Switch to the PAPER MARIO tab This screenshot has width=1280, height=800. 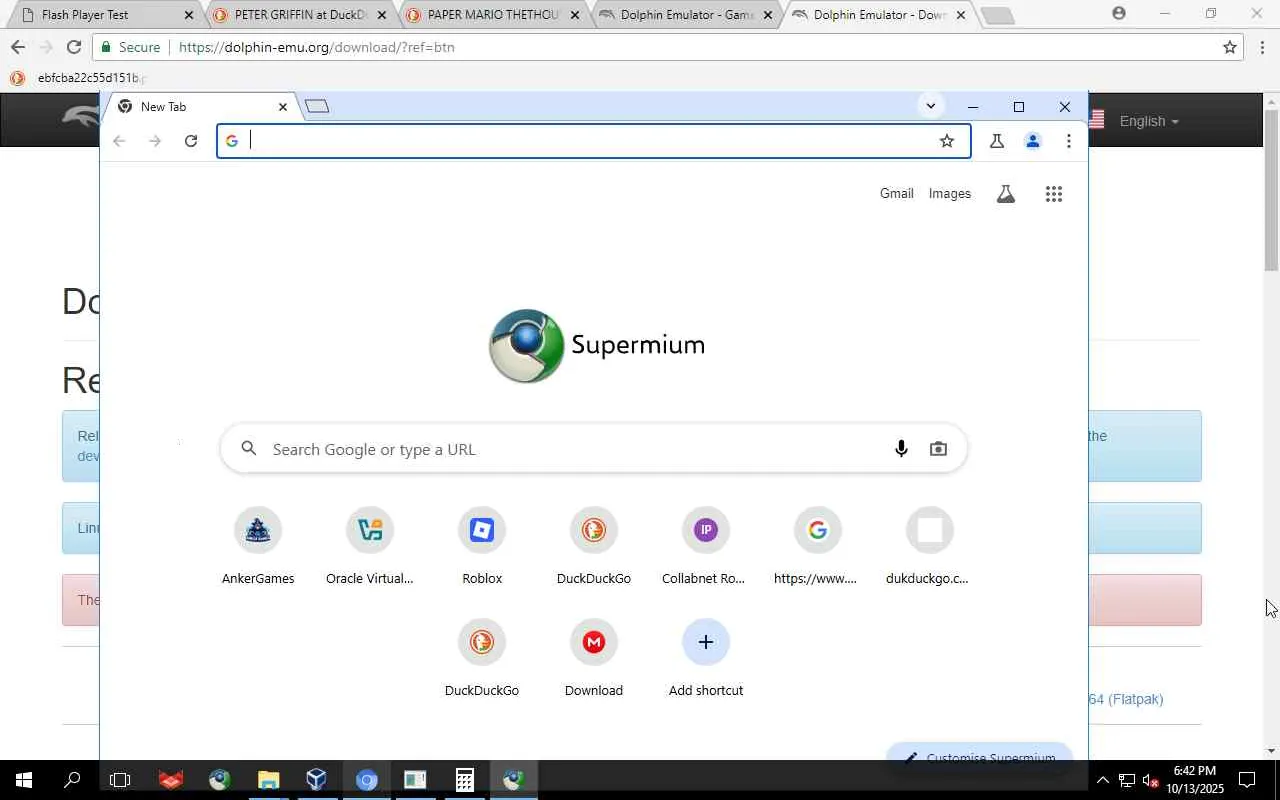point(492,15)
